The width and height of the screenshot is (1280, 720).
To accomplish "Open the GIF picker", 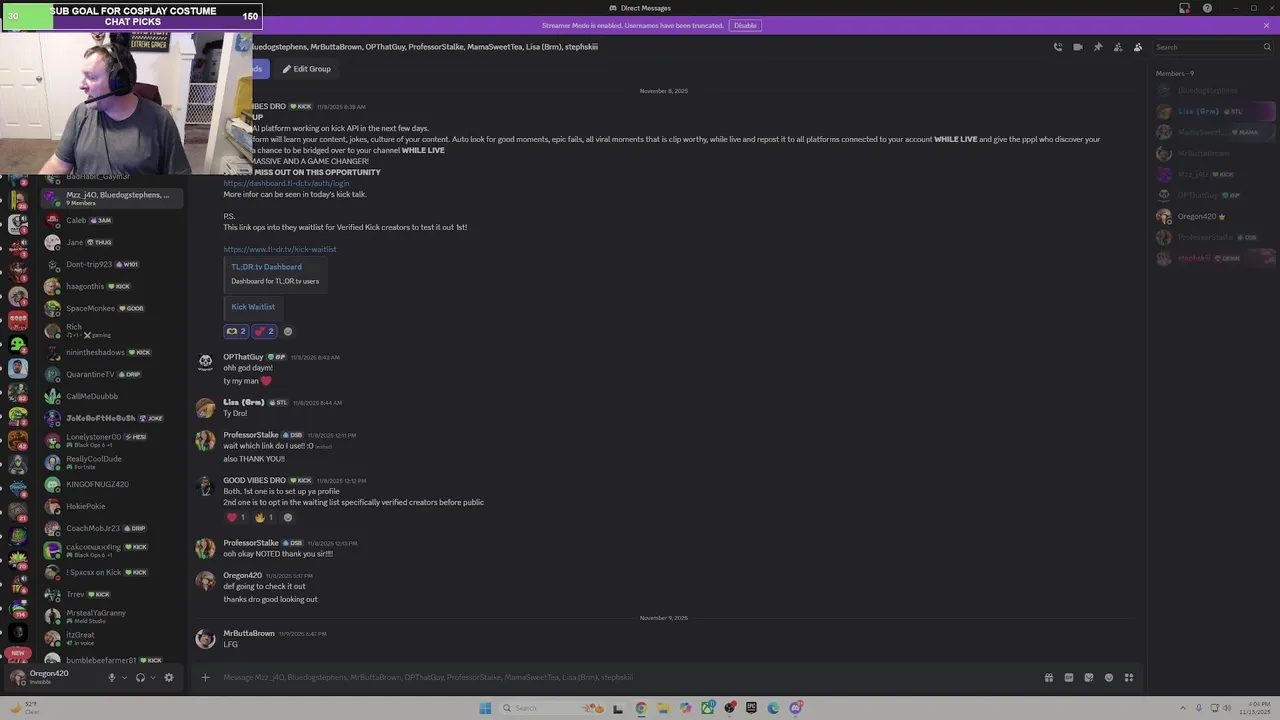I will 1069,677.
